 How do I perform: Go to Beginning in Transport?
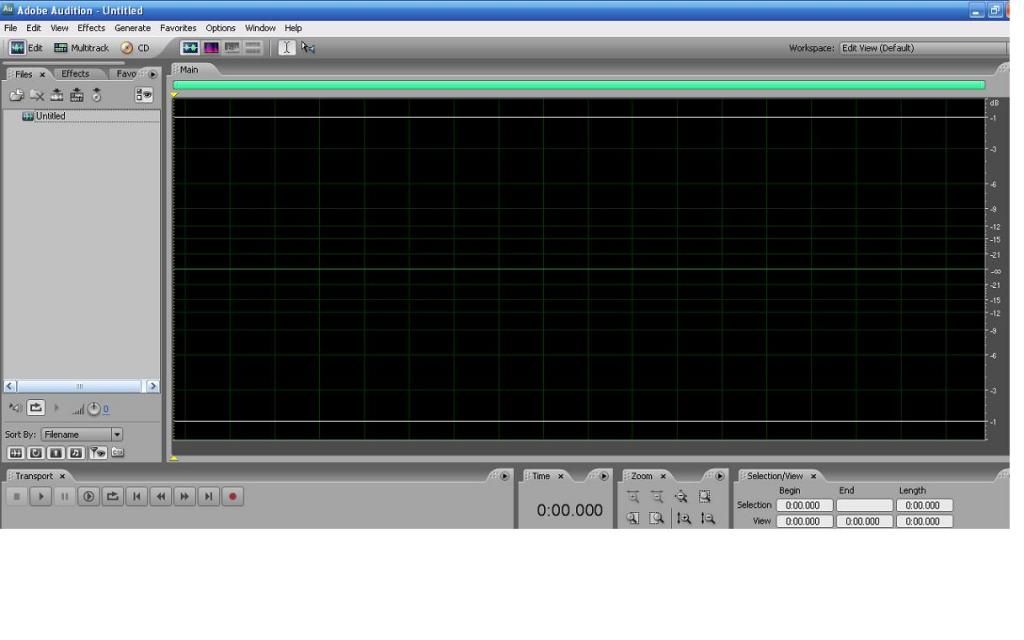click(x=136, y=496)
